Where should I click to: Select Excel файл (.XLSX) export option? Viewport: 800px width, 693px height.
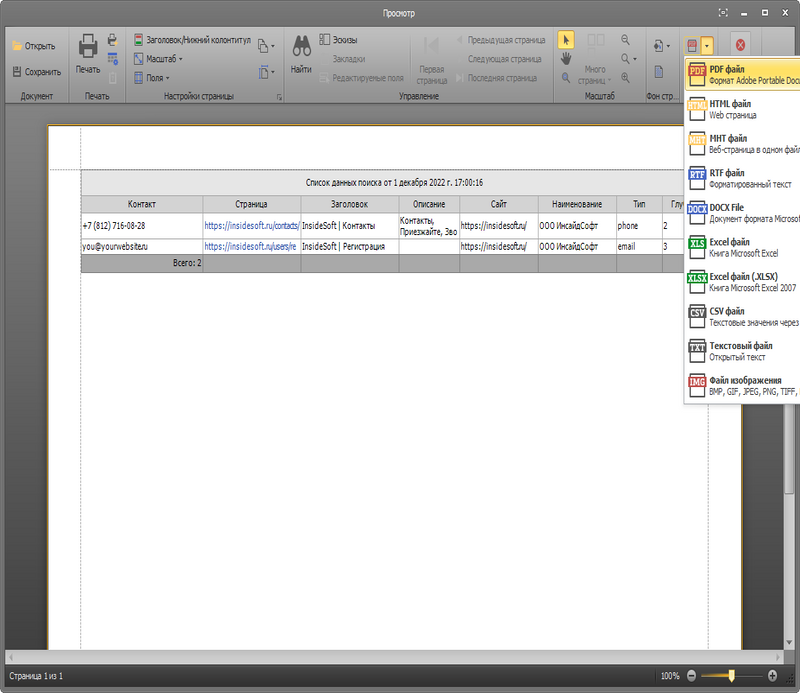pos(743,282)
